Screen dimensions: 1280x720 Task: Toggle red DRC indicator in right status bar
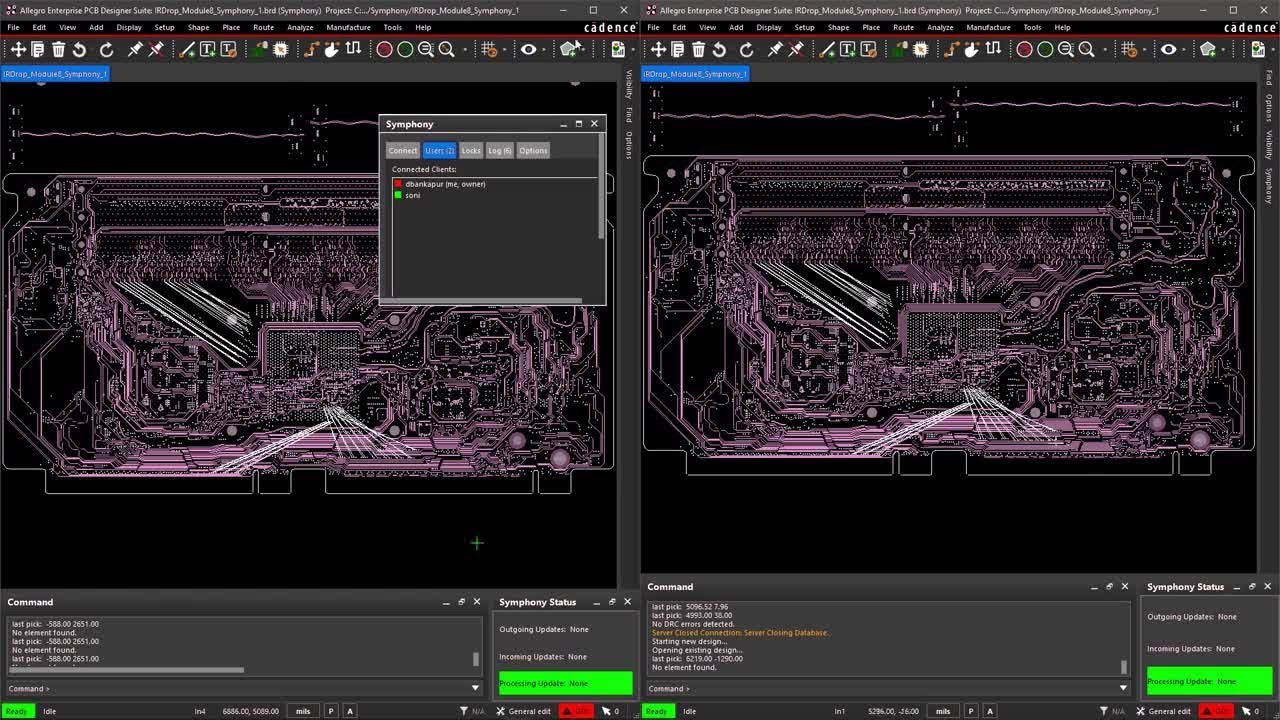(1216, 711)
